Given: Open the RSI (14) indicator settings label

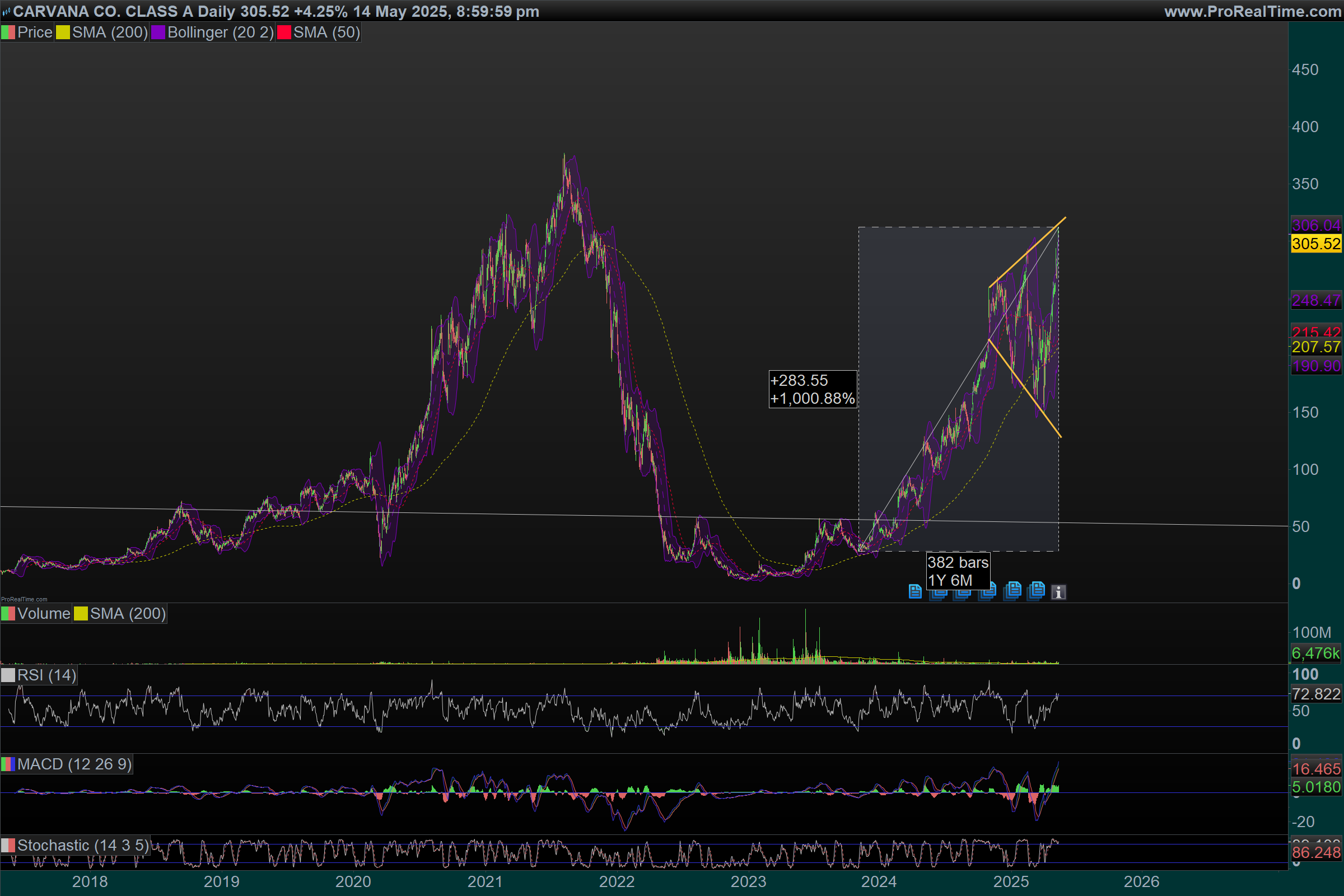Looking at the screenshot, I should (x=46, y=675).
